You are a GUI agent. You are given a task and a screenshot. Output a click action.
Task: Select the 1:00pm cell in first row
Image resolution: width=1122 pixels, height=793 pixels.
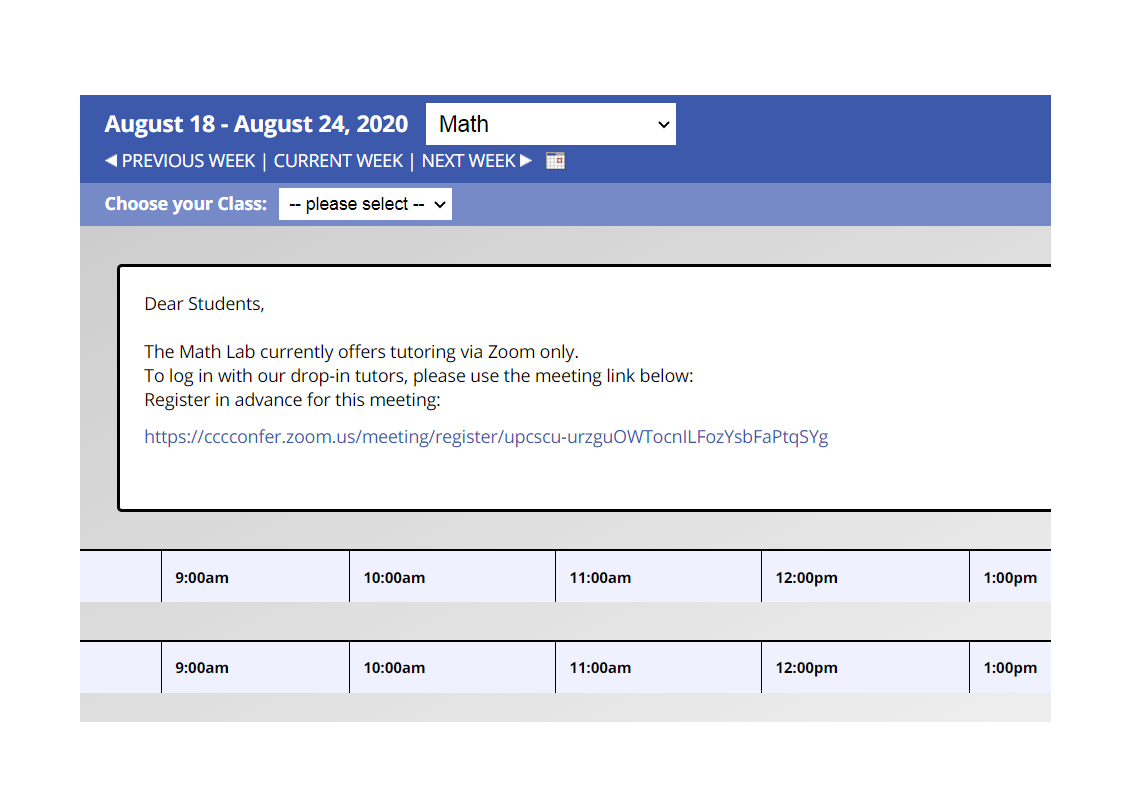pyautogui.click(x=1010, y=577)
